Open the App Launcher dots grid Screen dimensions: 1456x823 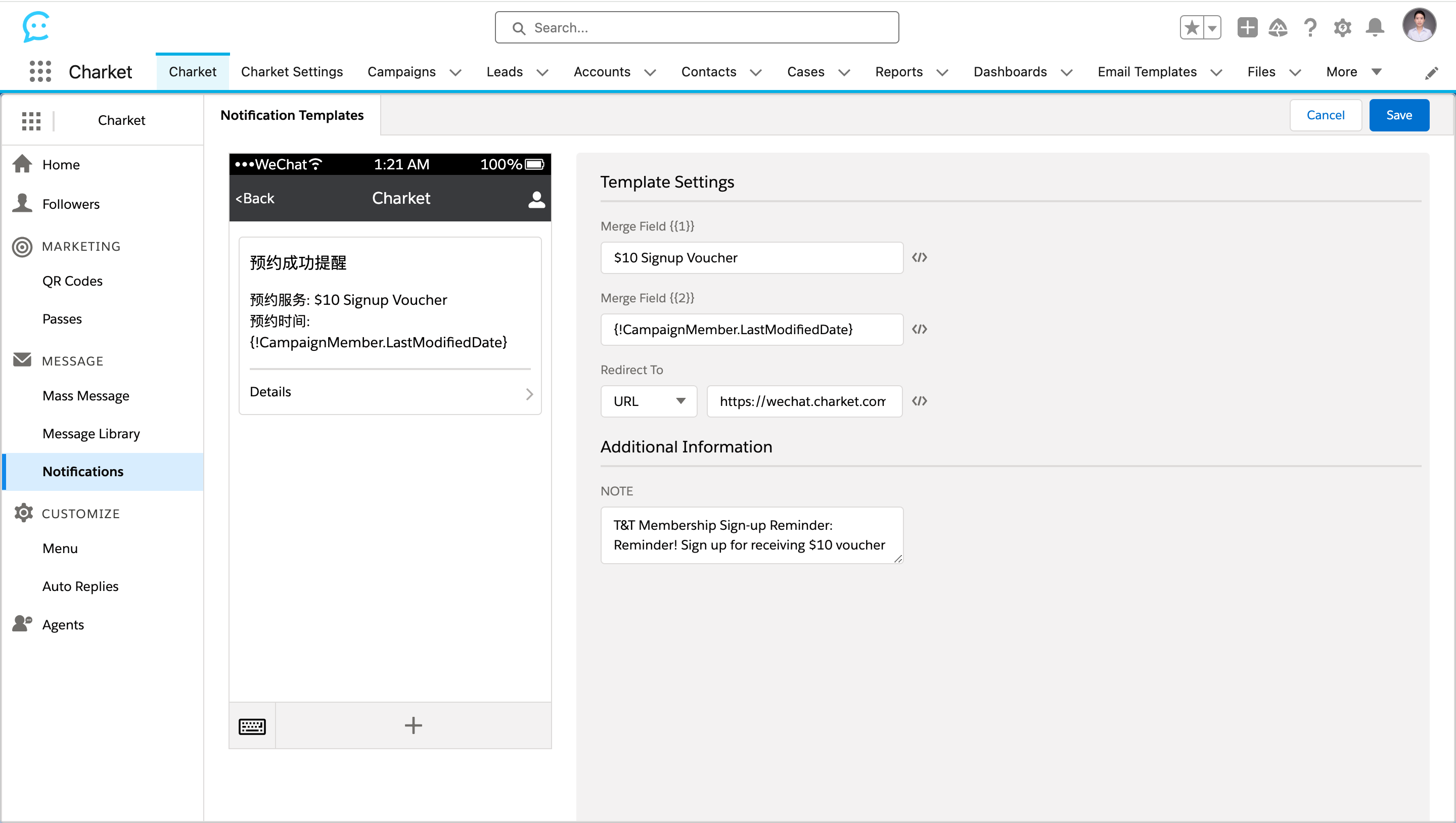click(x=40, y=72)
